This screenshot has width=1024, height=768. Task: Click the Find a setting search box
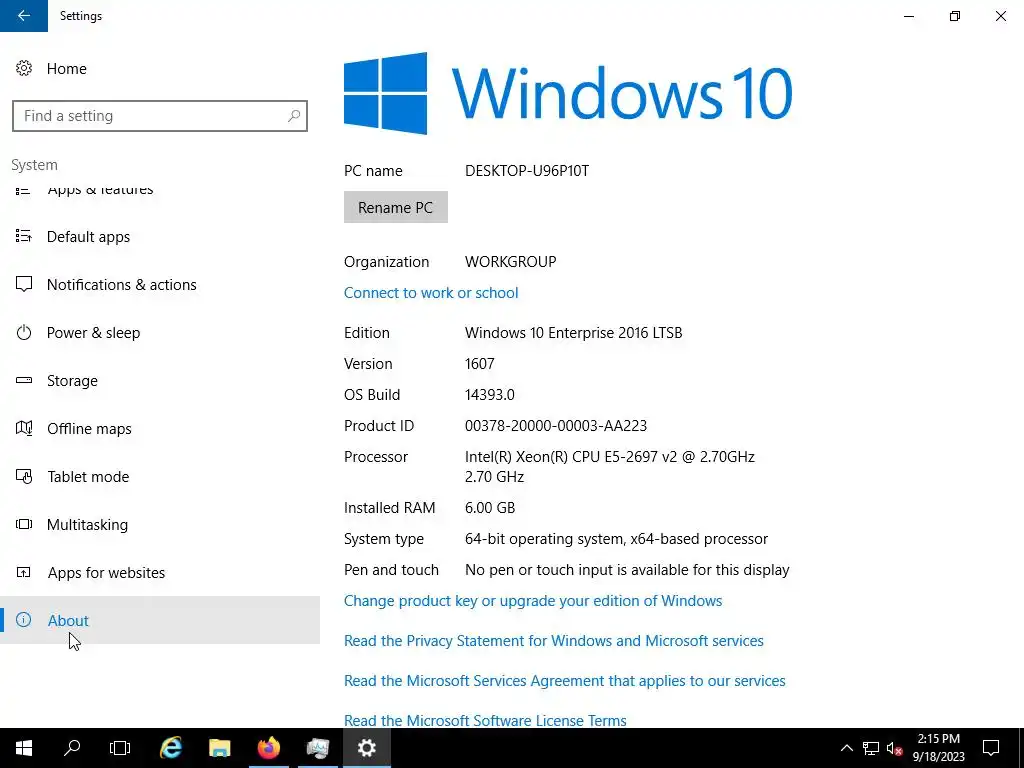(159, 116)
